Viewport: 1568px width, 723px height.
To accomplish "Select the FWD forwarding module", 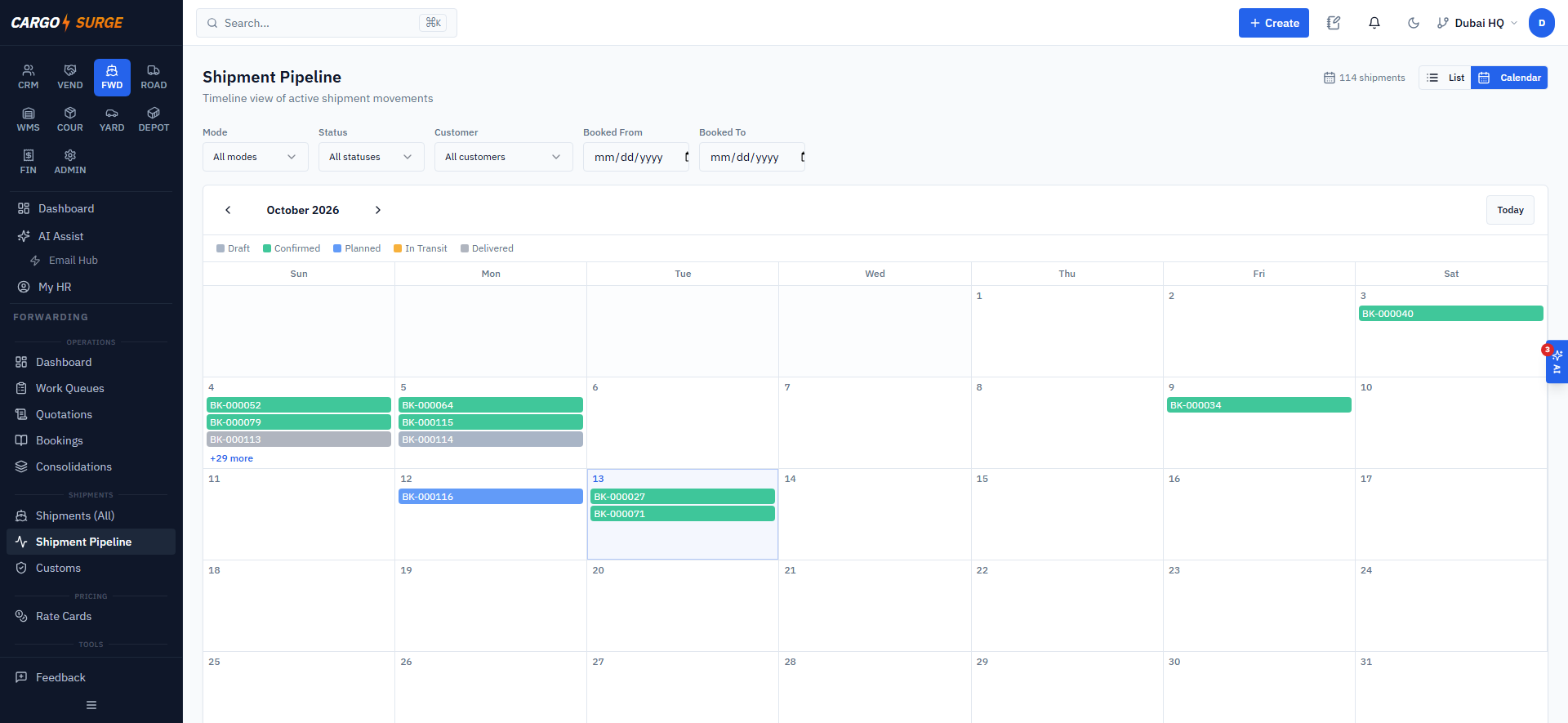I will click(112, 77).
